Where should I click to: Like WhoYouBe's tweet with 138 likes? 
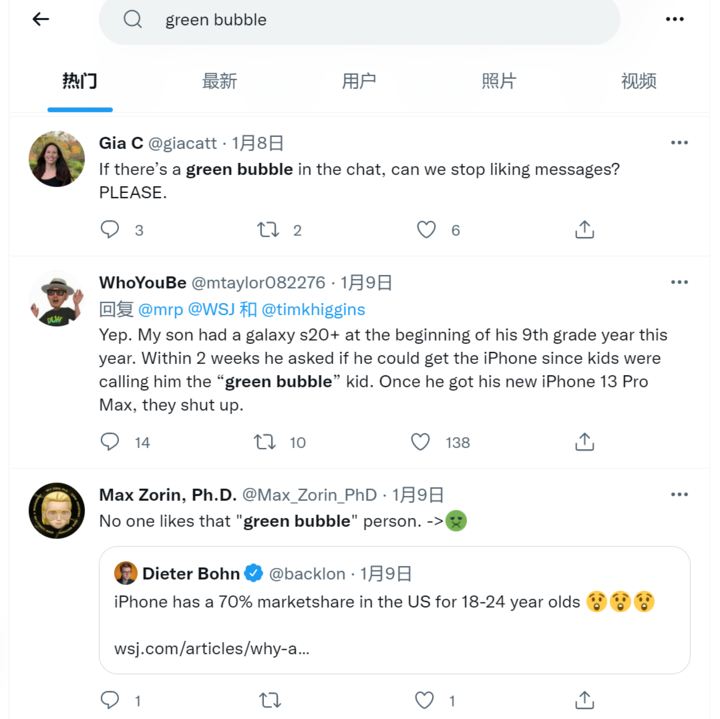(421, 442)
